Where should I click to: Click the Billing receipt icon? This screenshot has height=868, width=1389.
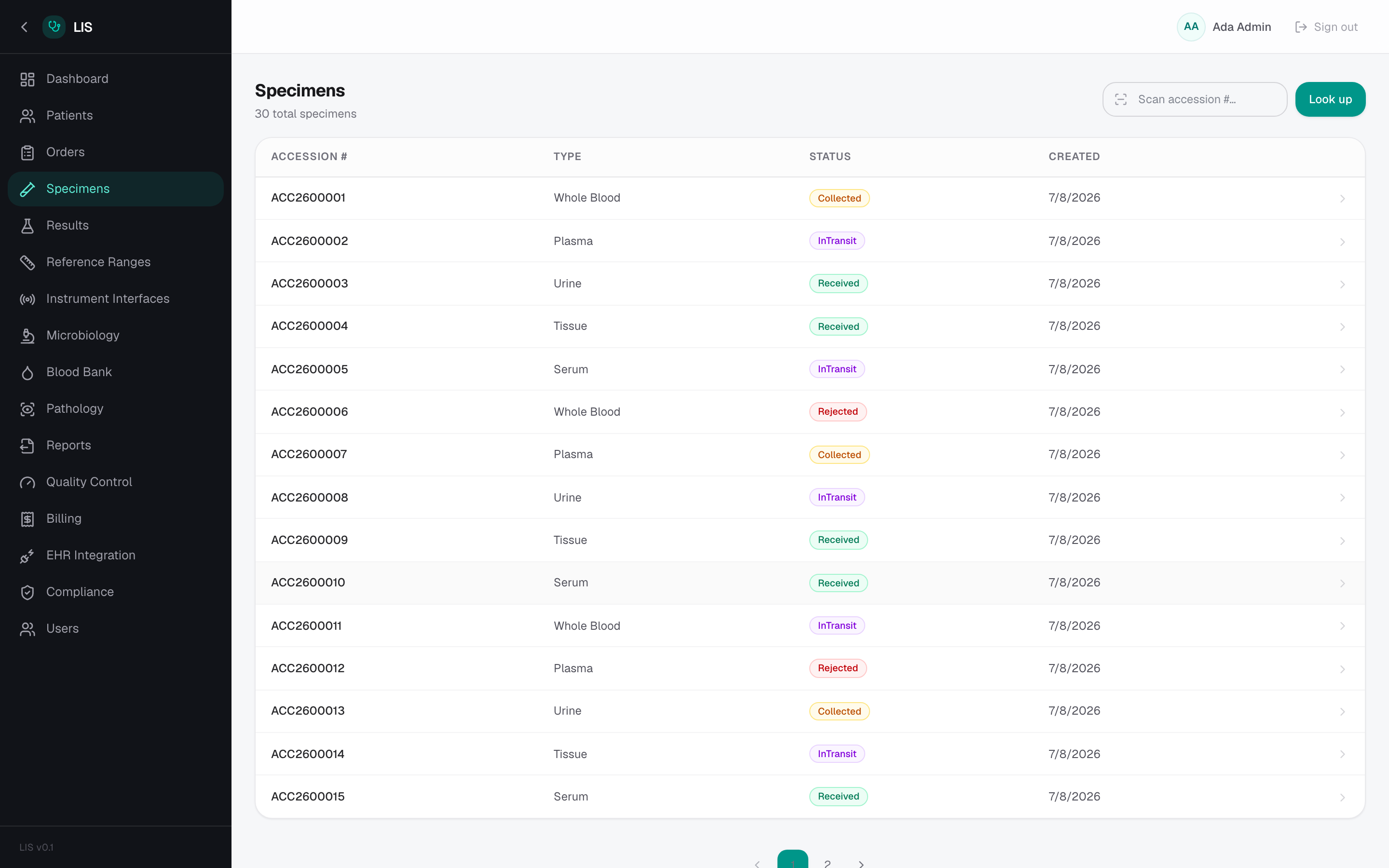(27, 519)
